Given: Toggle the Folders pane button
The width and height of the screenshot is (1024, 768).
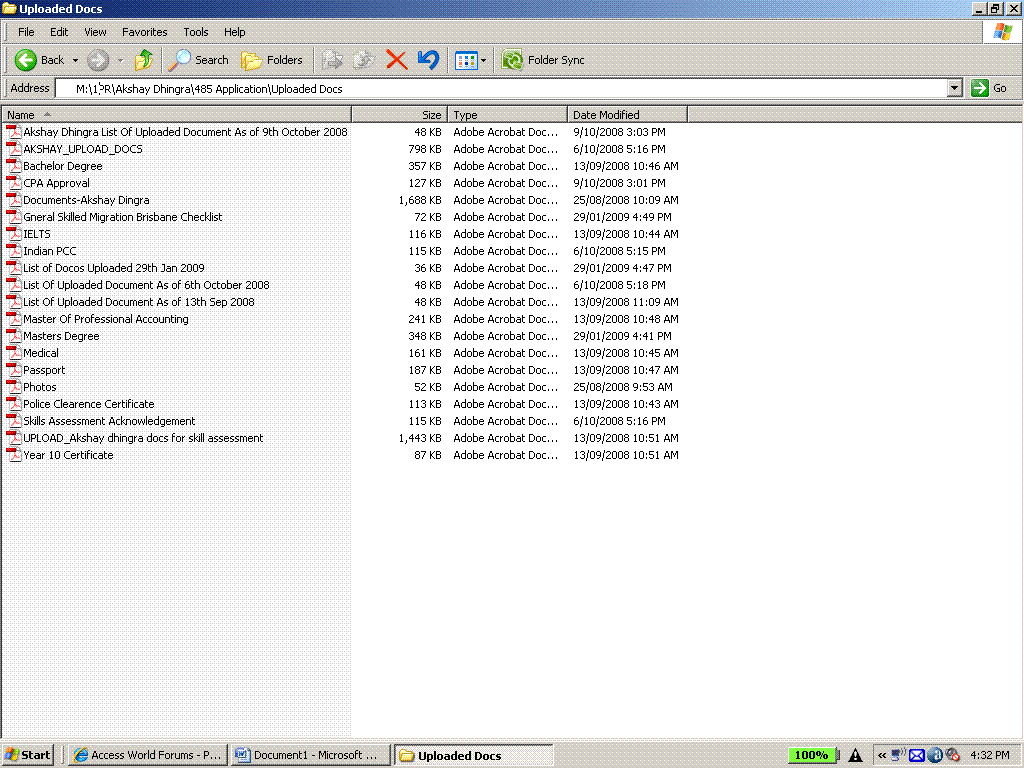Looking at the screenshot, I should point(272,60).
